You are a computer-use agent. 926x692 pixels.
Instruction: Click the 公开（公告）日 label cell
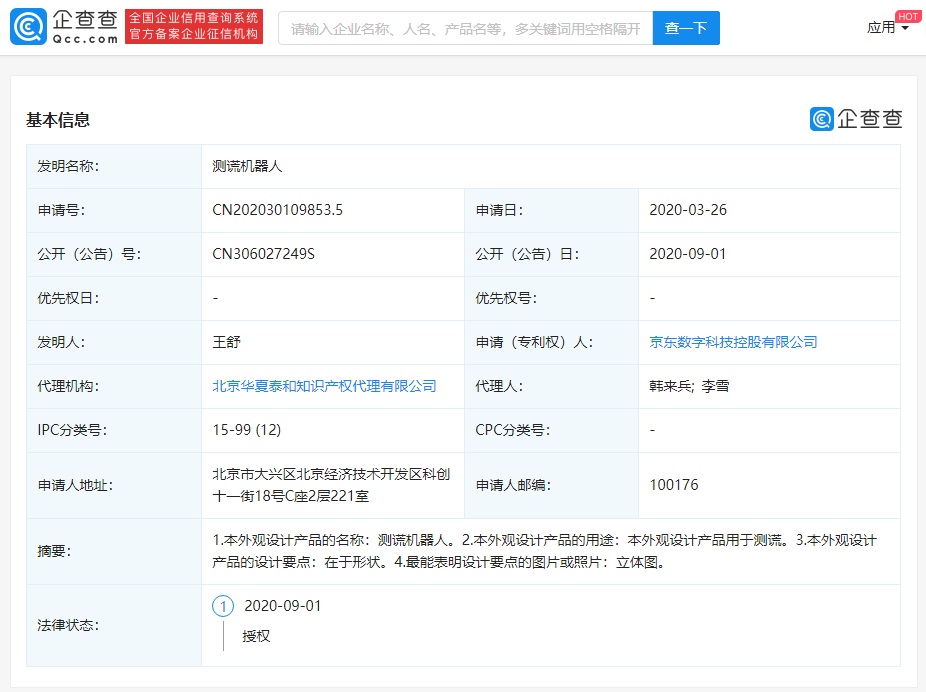pyautogui.click(x=552, y=254)
